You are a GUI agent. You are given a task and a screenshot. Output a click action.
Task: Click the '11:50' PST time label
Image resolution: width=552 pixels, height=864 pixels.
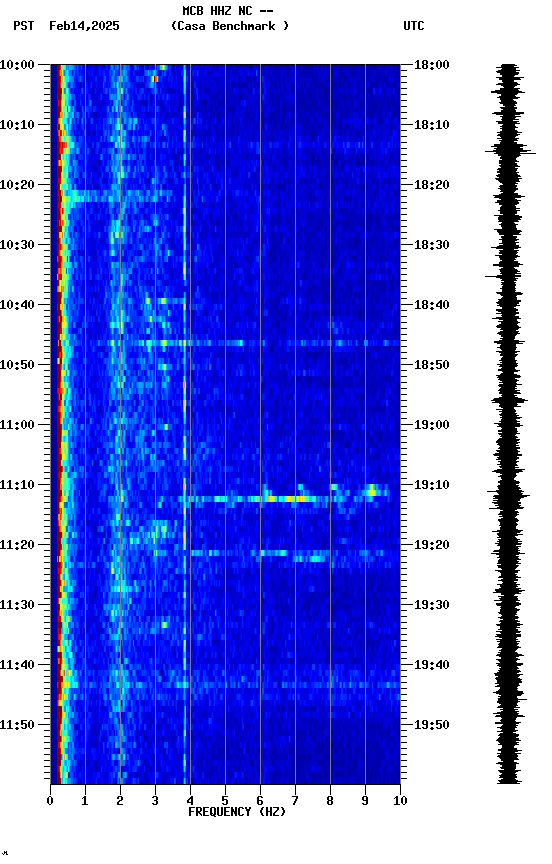click(17, 725)
